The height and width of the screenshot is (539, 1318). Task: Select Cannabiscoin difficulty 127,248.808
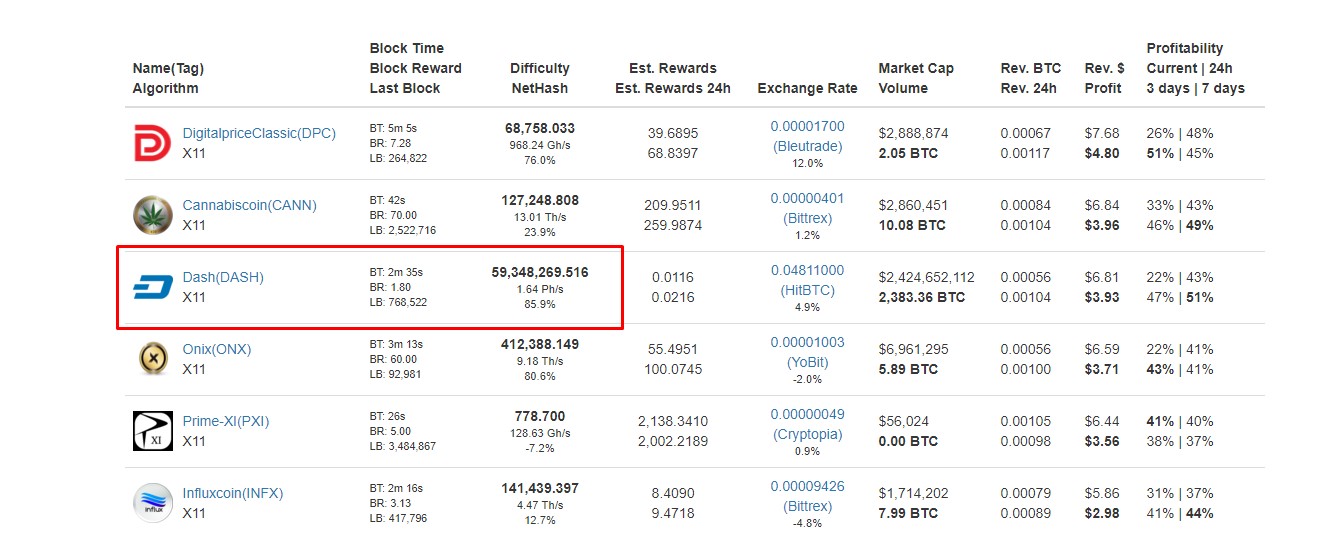[x=540, y=200]
